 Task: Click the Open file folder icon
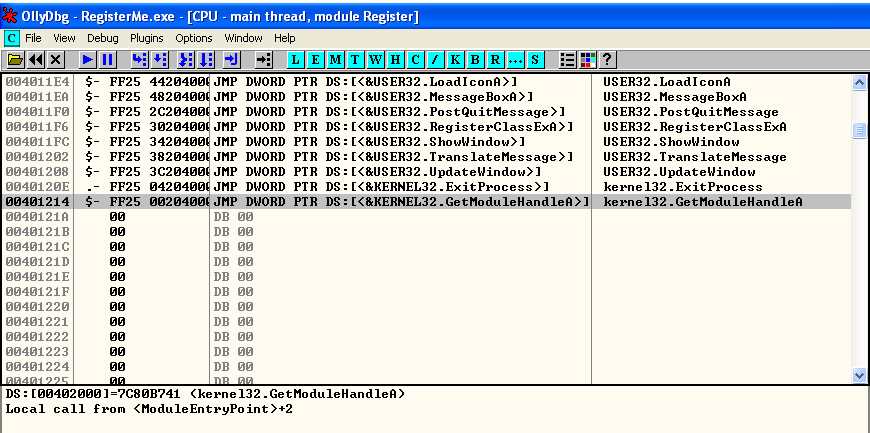[15, 59]
